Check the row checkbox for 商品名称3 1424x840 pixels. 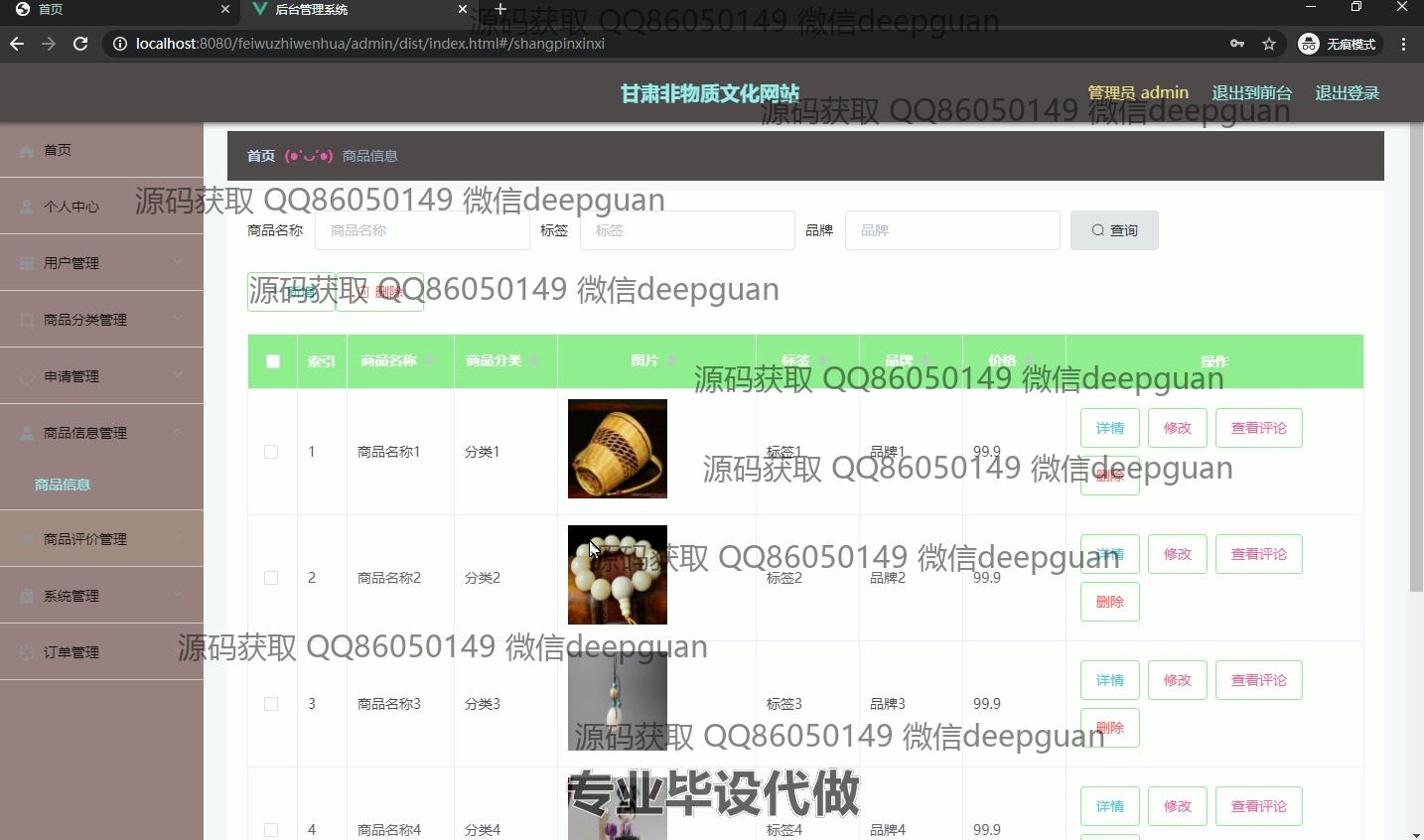271,704
